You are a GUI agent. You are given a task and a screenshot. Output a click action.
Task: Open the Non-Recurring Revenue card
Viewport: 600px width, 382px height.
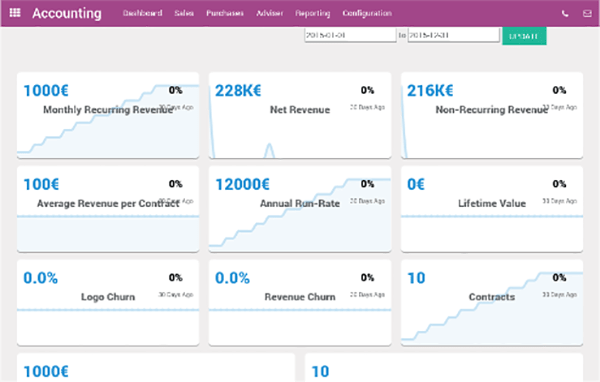492,115
